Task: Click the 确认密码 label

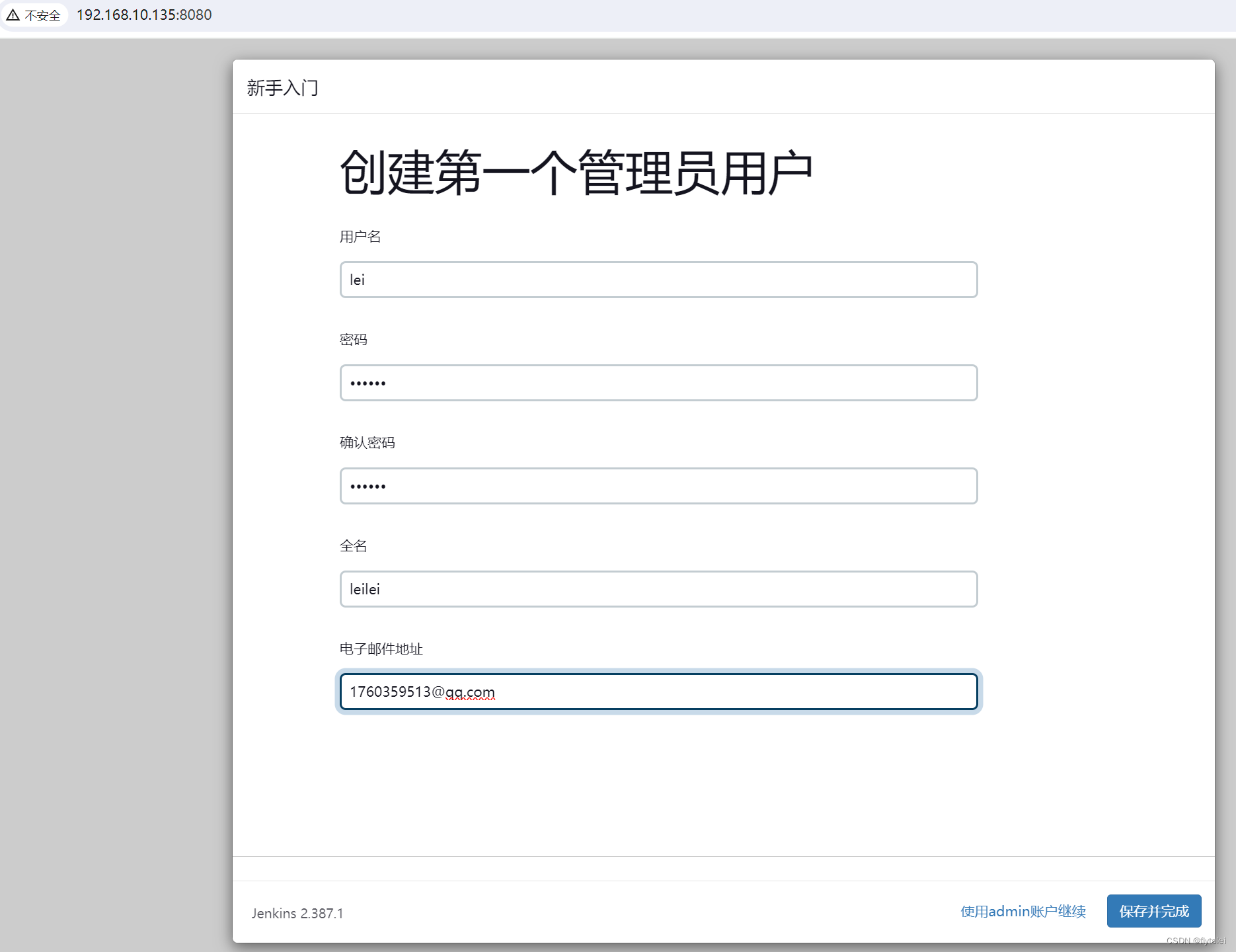Action: click(367, 443)
